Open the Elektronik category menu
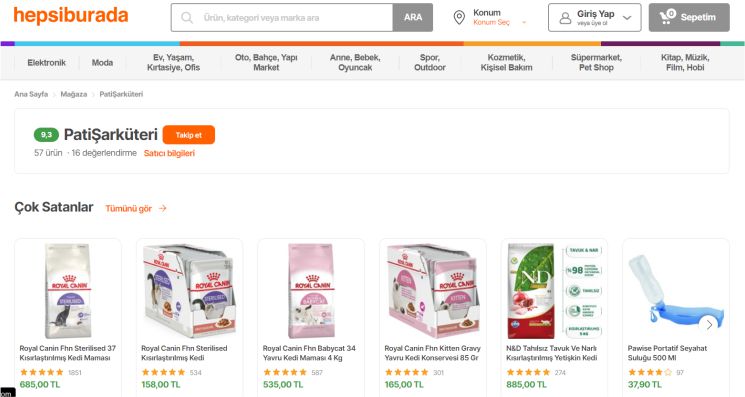The width and height of the screenshot is (745, 397). coord(47,63)
